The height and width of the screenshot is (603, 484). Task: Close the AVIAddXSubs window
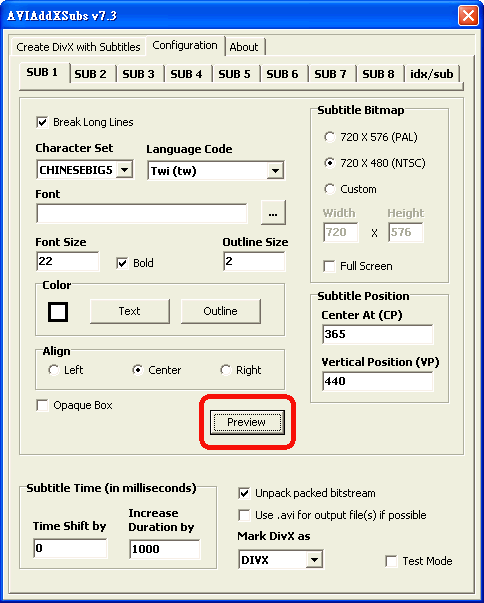pos(468,16)
